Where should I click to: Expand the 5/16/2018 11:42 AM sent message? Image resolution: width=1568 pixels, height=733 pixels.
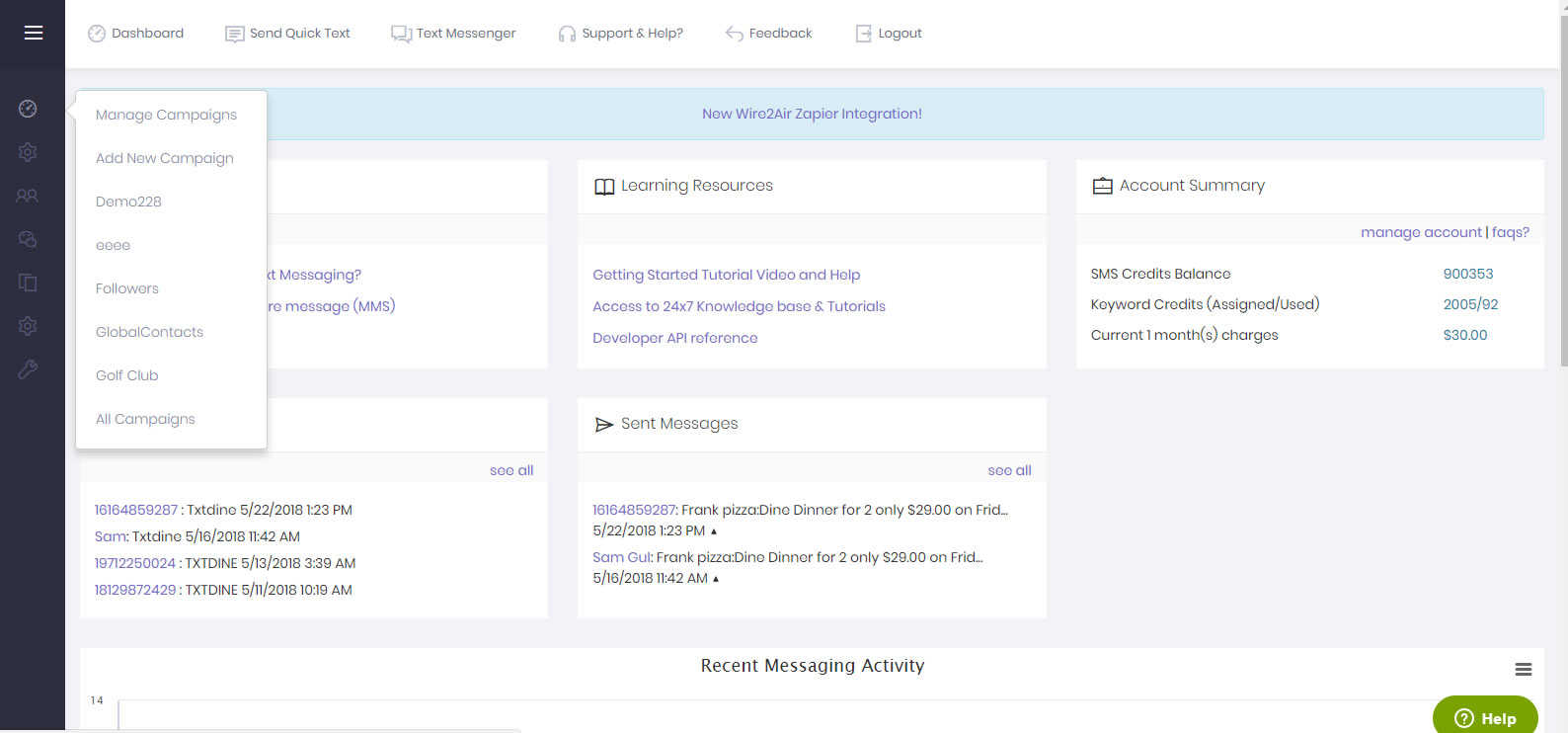[716, 579]
